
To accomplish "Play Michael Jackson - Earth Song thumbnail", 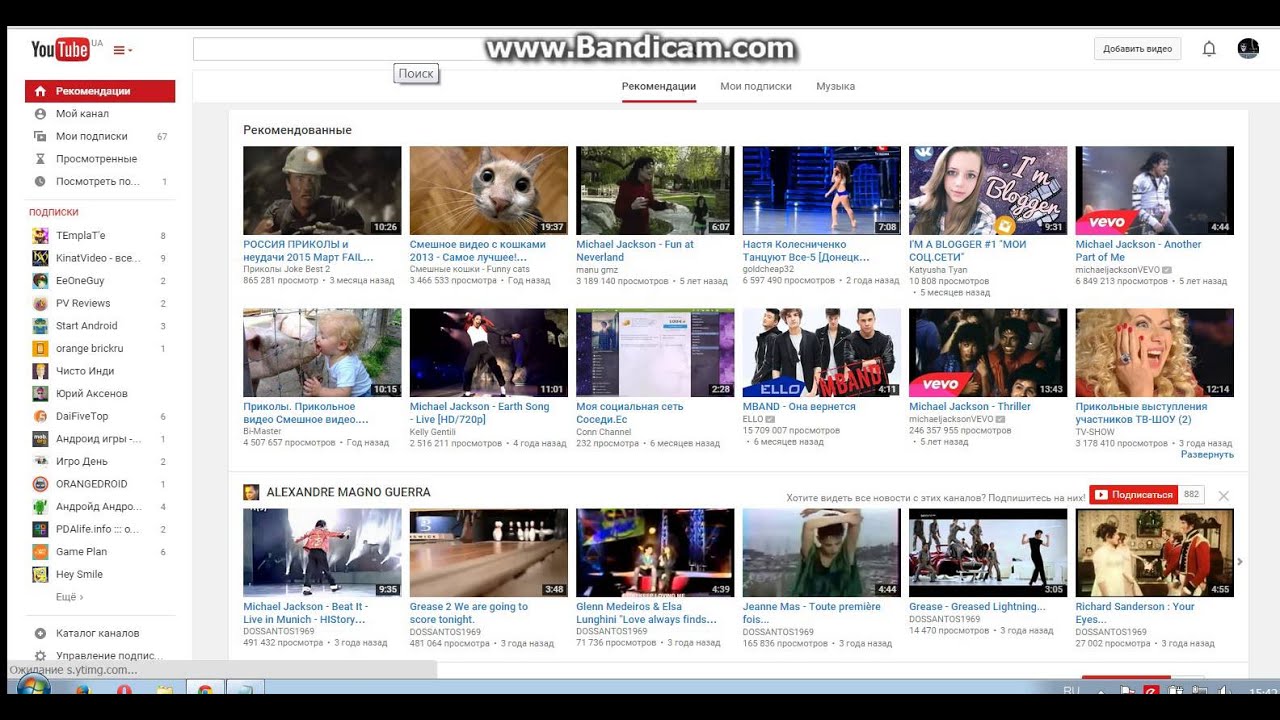I will coord(489,353).
